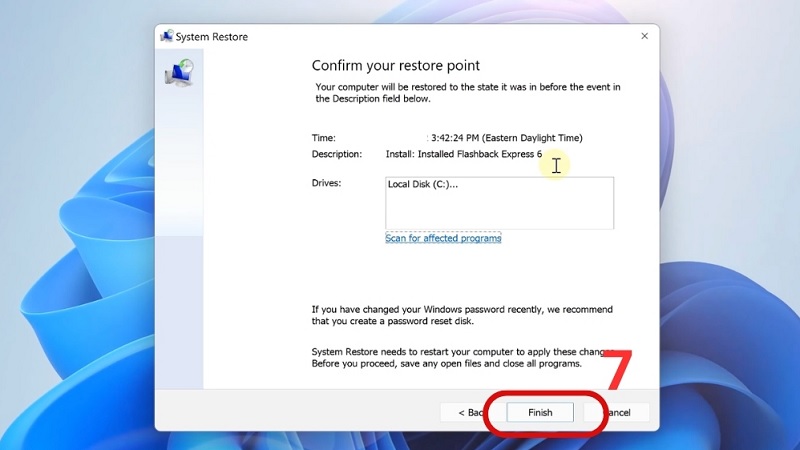The width and height of the screenshot is (800, 450).
Task: Click the System Restore window title text
Action: [212, 37]
